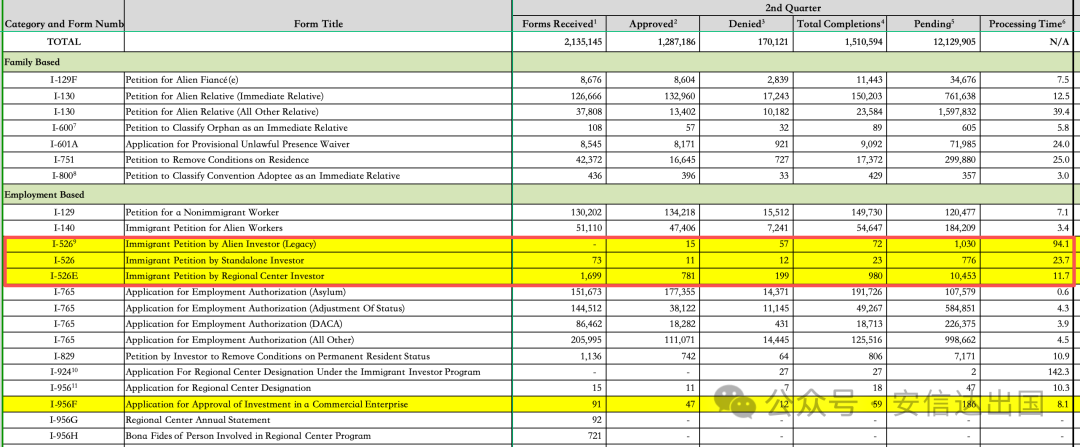Select processing time value 142.3

coord(1057,372)
